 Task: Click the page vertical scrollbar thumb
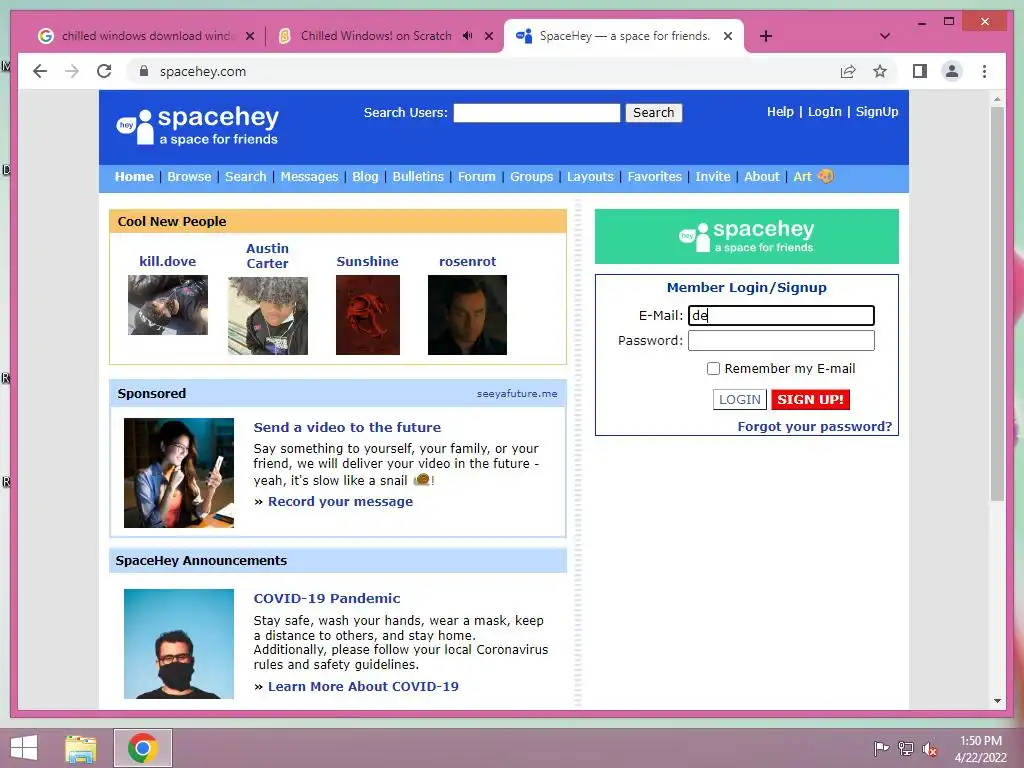(997, 304)
